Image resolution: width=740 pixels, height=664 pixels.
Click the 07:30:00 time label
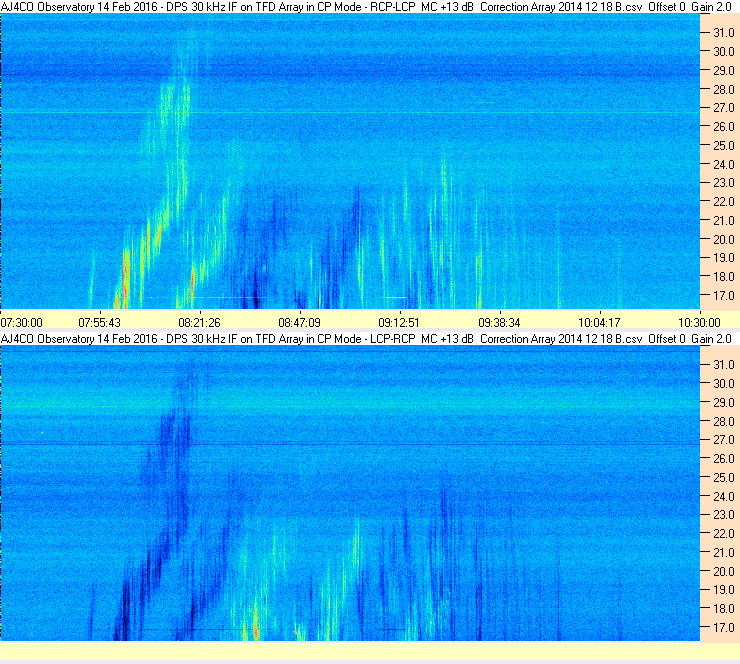click(22, 323)
